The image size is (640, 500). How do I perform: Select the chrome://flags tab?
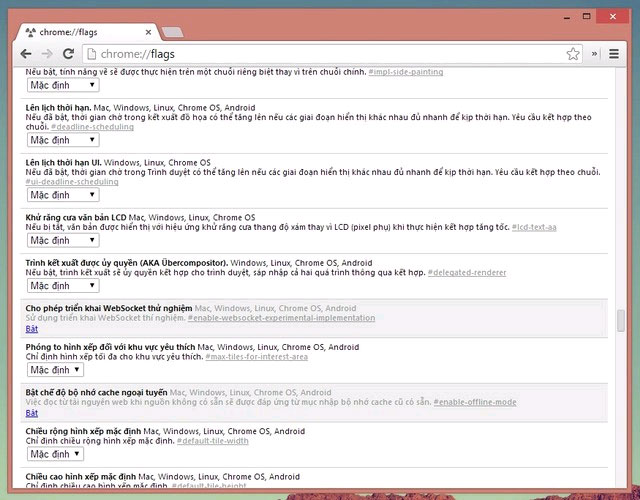coord(87,32)
